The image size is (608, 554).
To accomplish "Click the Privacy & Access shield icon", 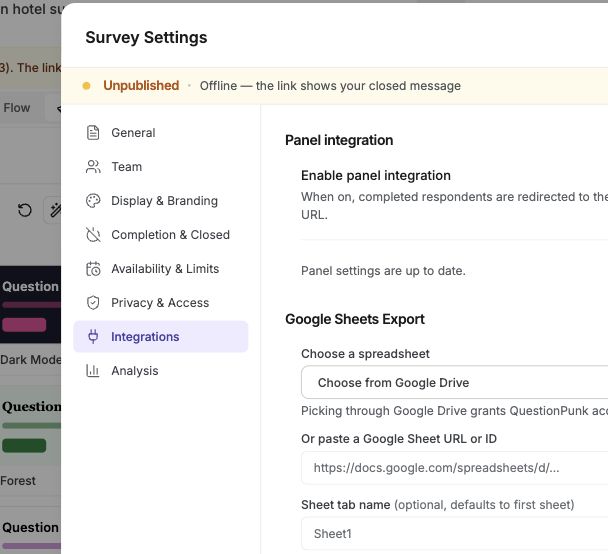I will (x=93, y=303).
